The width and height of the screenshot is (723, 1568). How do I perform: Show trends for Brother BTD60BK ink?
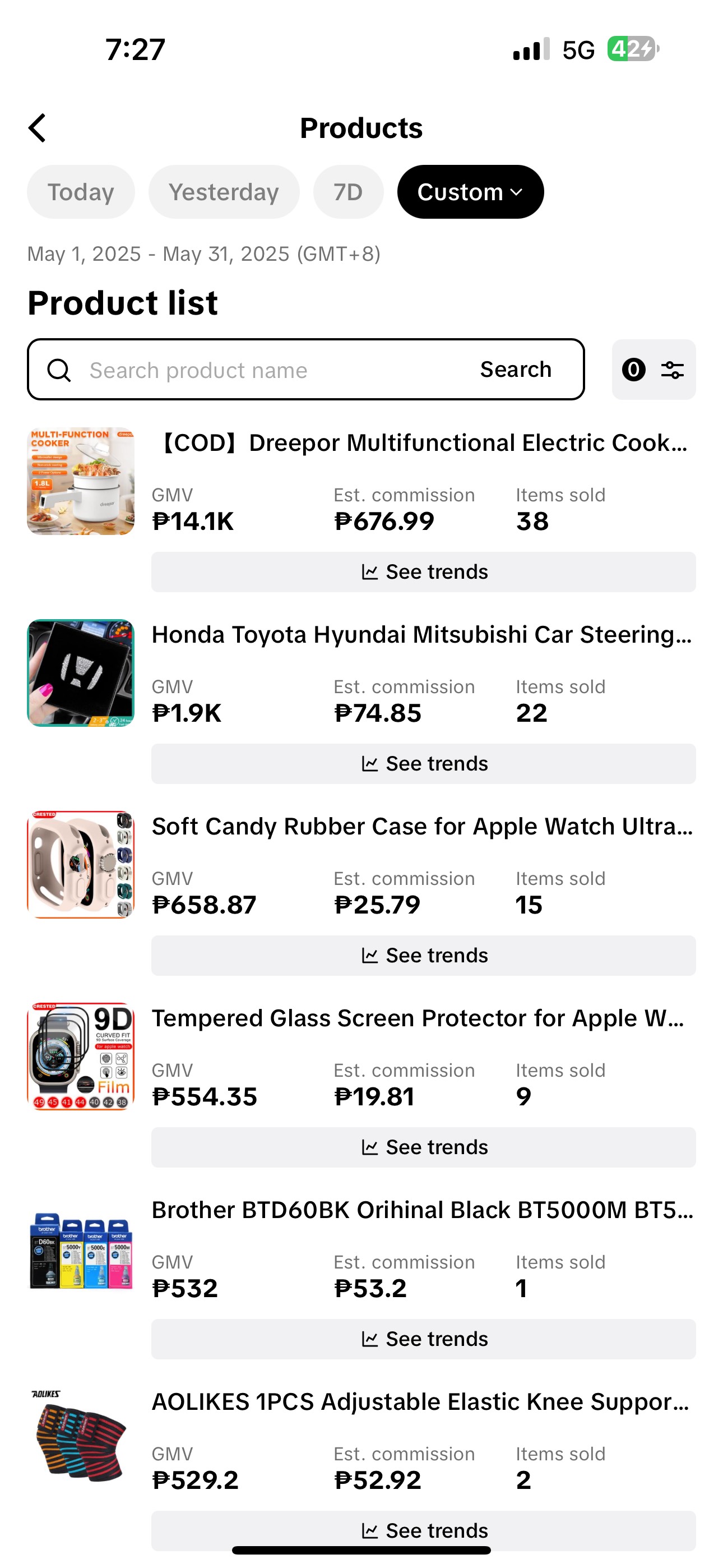pyautogui.click(x=423, y=1339)
